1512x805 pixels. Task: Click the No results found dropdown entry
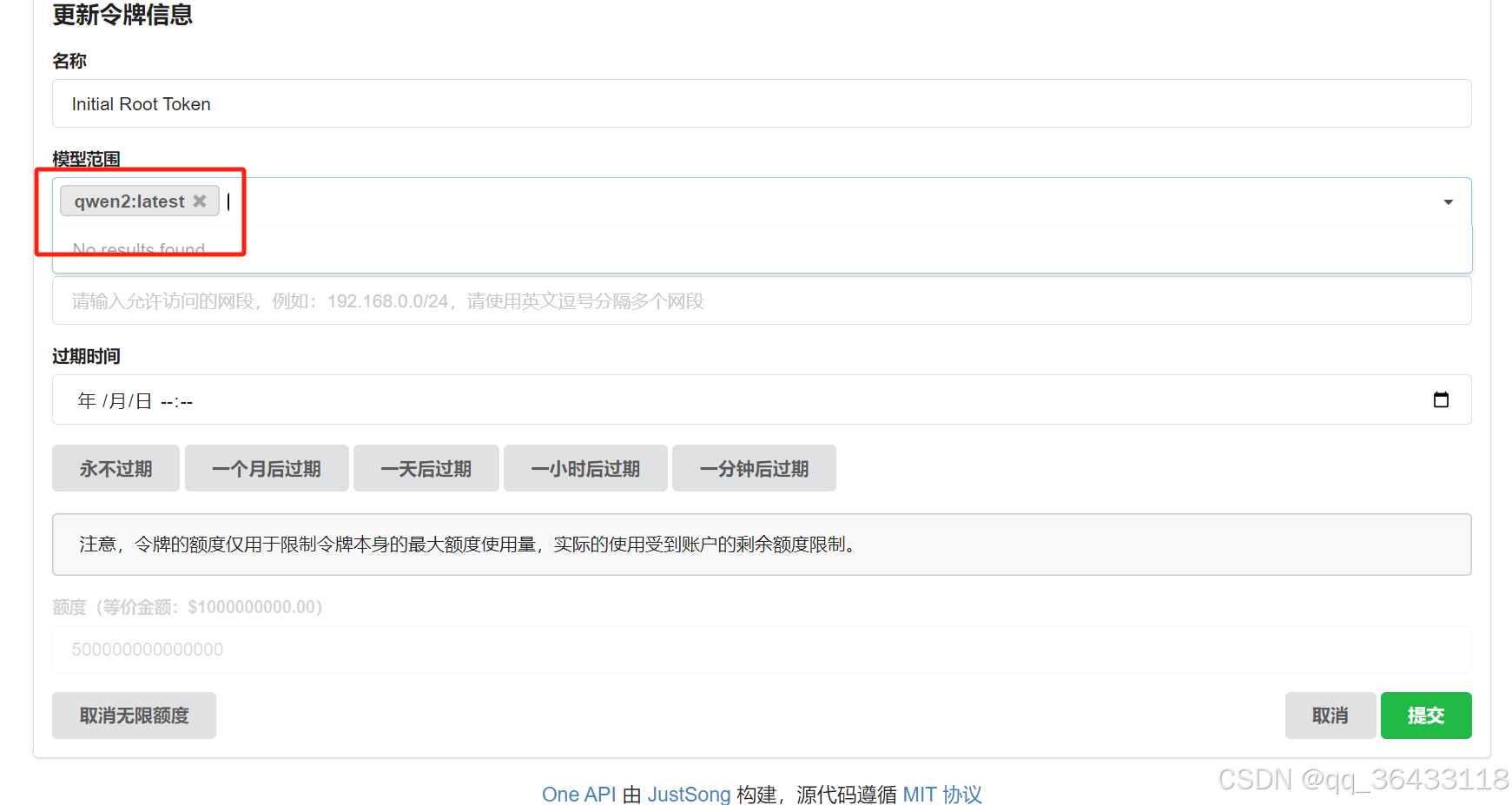pyautogui.click(x=139, y=249)
